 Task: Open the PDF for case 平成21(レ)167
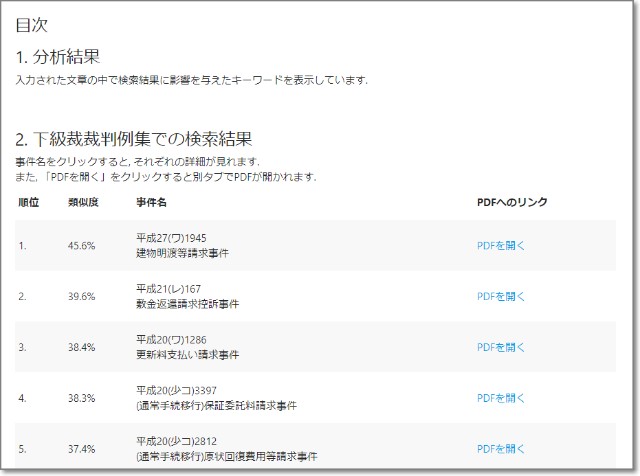click(500, 296)
